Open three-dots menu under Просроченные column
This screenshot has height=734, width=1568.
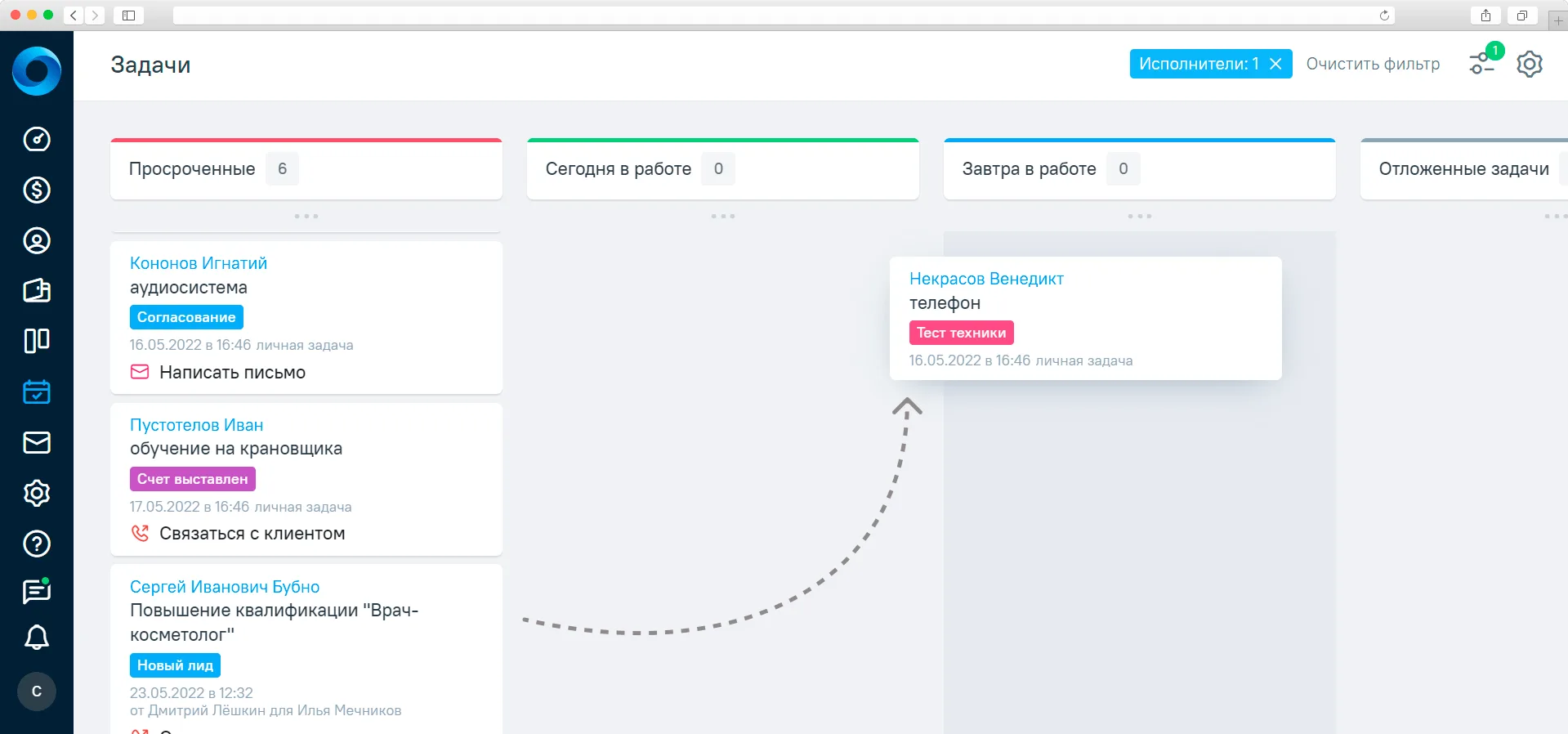point(306,217)
